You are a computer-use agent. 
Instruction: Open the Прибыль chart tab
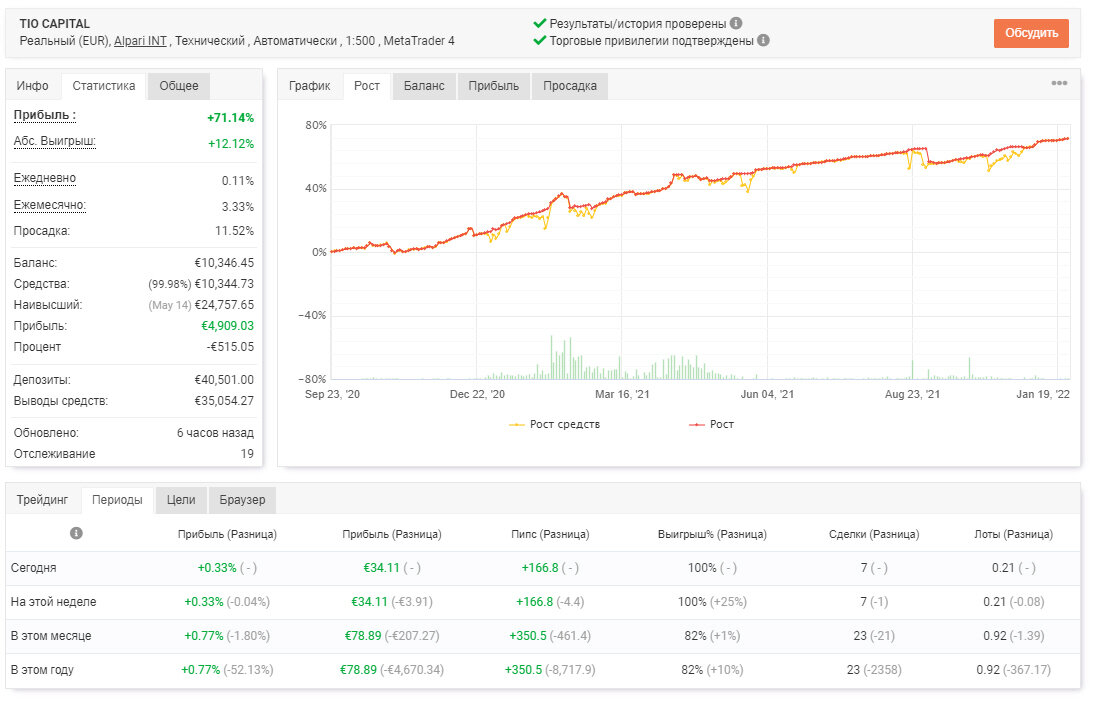[x=494, y=86]
